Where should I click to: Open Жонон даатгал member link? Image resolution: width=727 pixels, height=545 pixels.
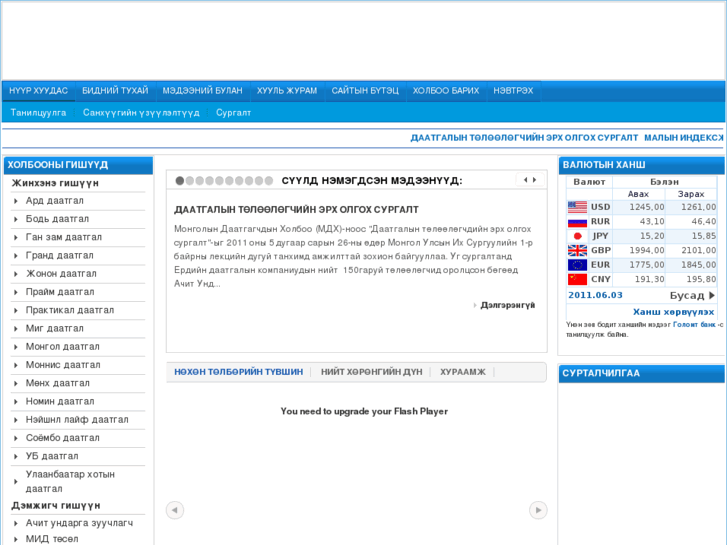coord(61,274)
